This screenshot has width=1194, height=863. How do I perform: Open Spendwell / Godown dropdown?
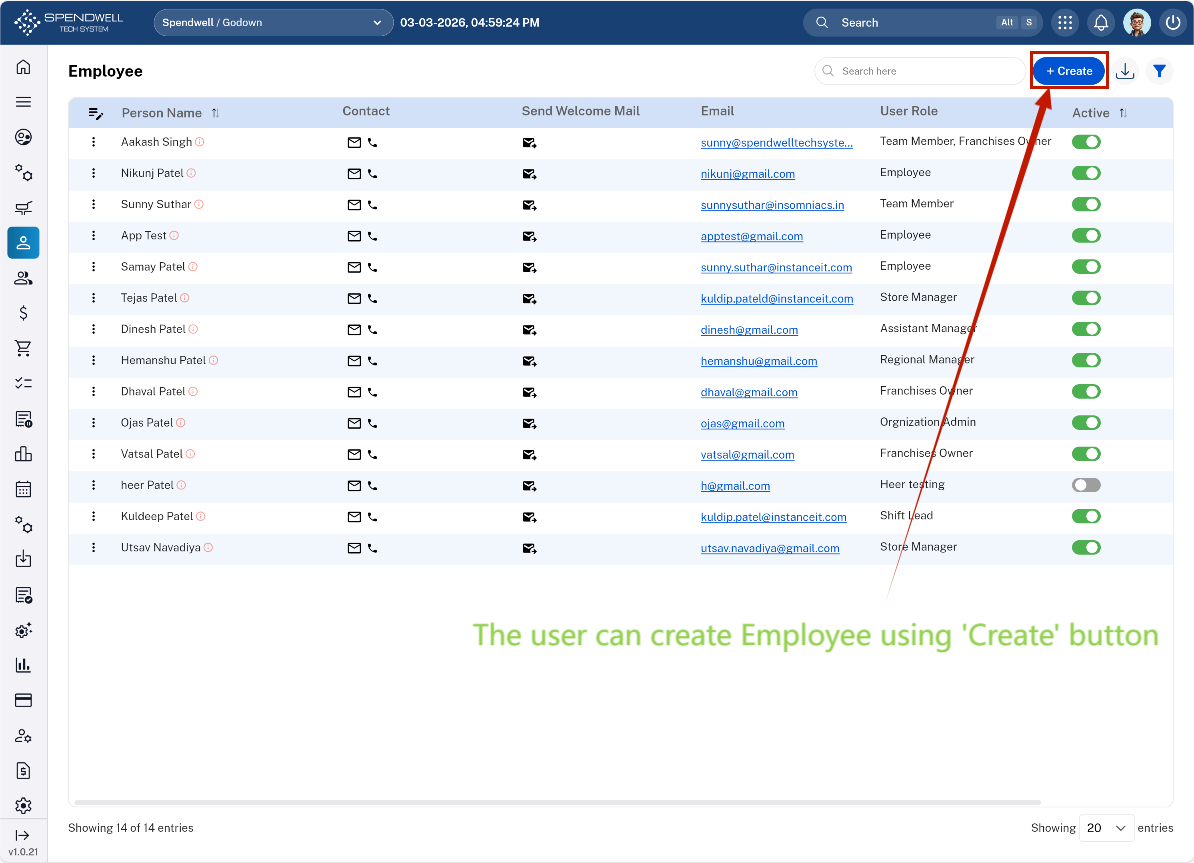point(273,23)
